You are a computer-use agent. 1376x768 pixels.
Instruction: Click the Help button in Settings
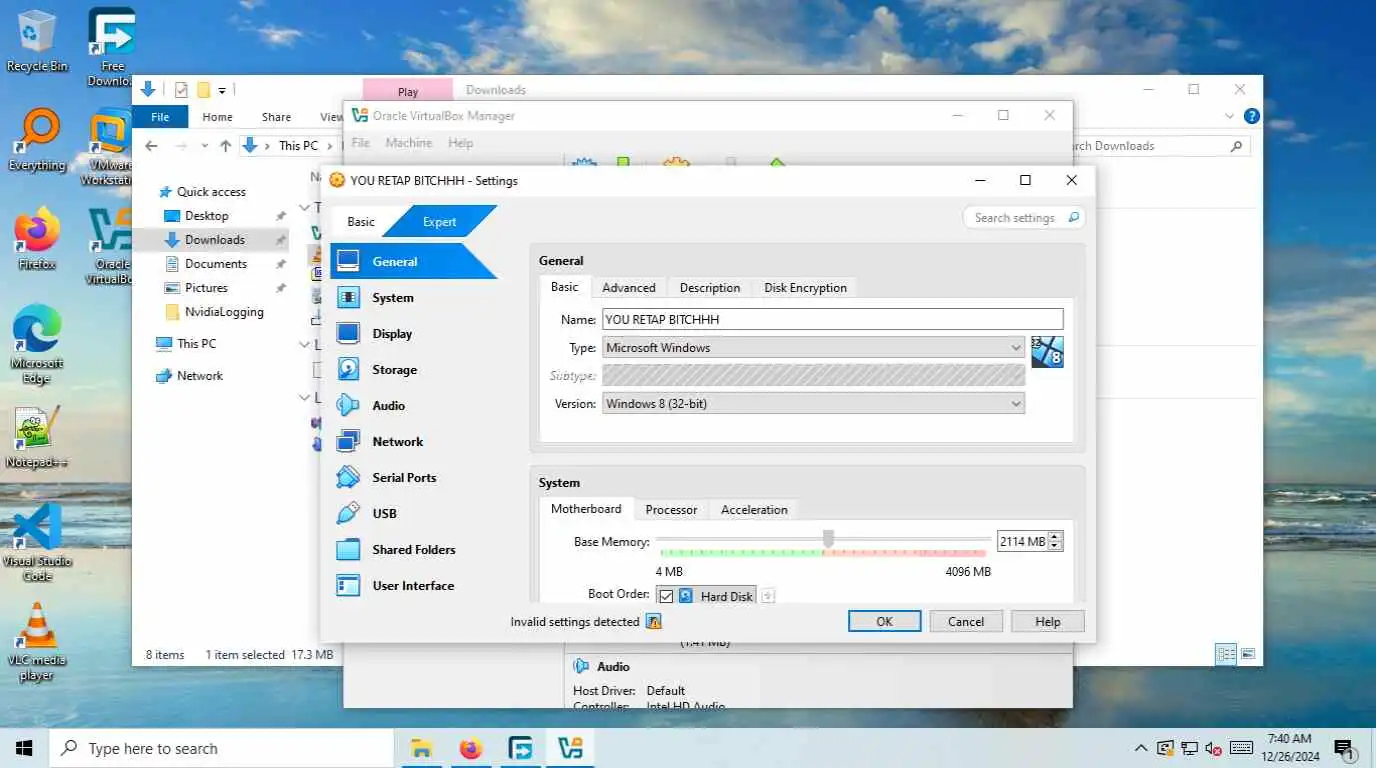click(x=1047, y=621)
